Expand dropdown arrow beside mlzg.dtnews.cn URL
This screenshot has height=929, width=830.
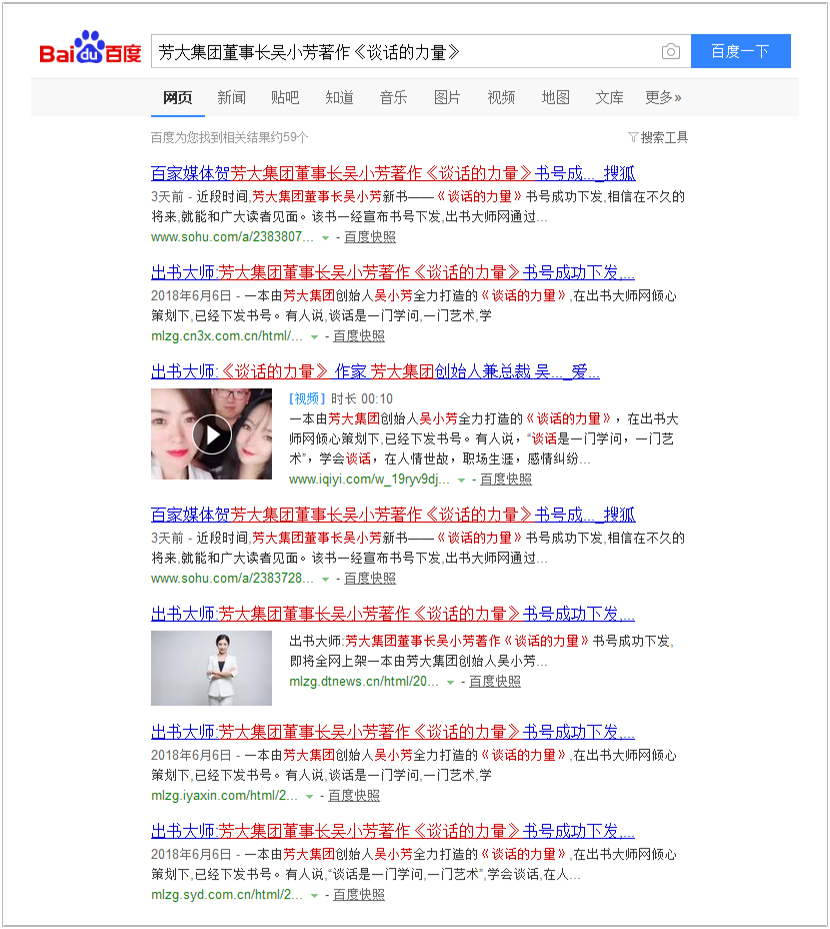point(450,682)
